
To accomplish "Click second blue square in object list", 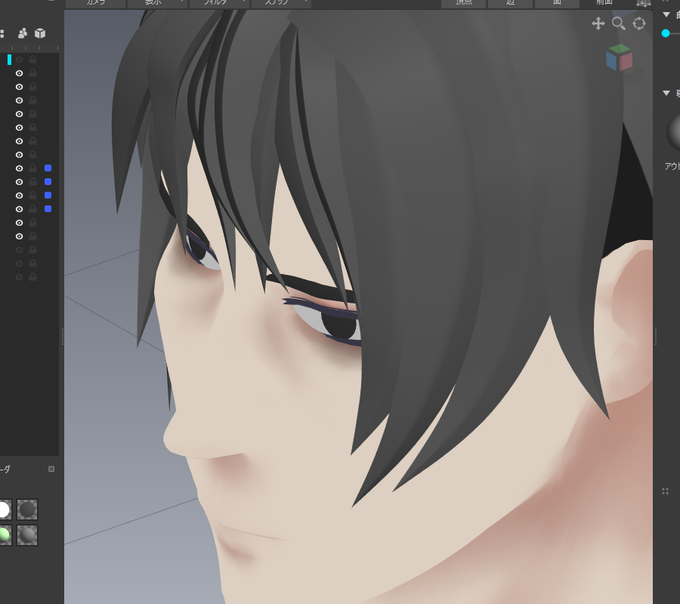I will (48, 181).
